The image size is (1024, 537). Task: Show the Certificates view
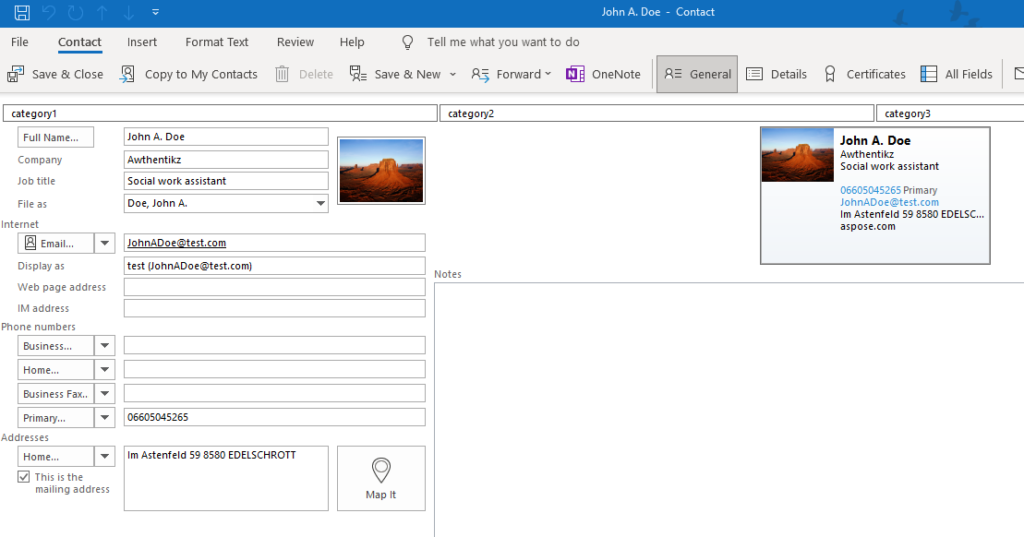pyautogui.click(x=864, y=74)
